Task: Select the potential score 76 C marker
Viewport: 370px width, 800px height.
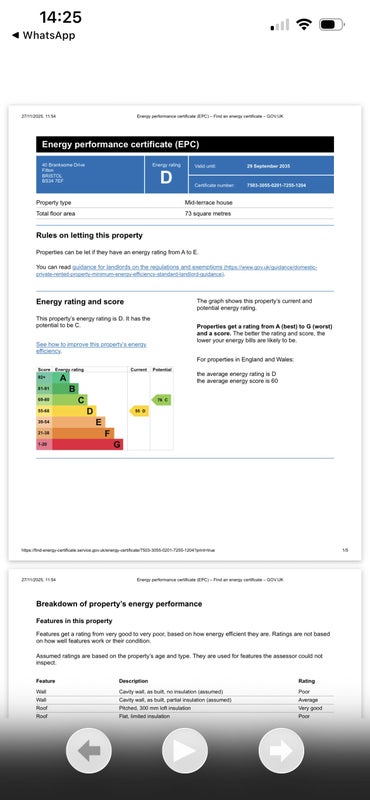Action: [161, 399]
